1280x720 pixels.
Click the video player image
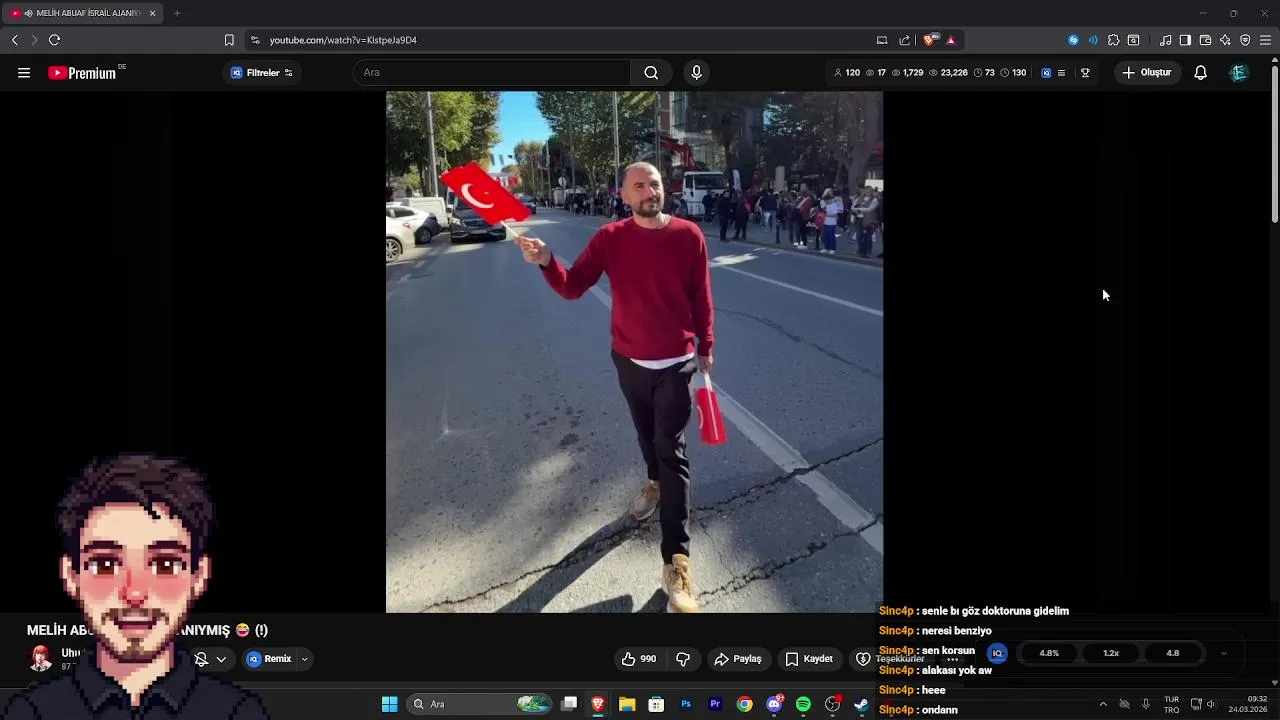pos(634,352)
